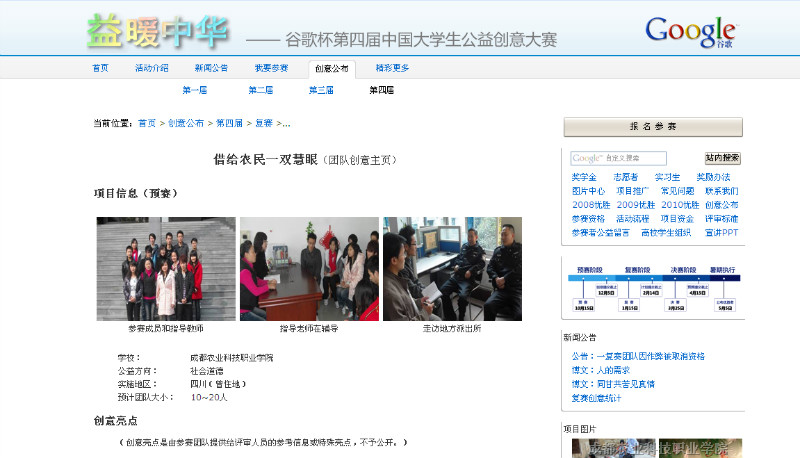Select the 创意公布 navigation tab
The height and width of the screenshot is (458, 800).
[332, 68]
